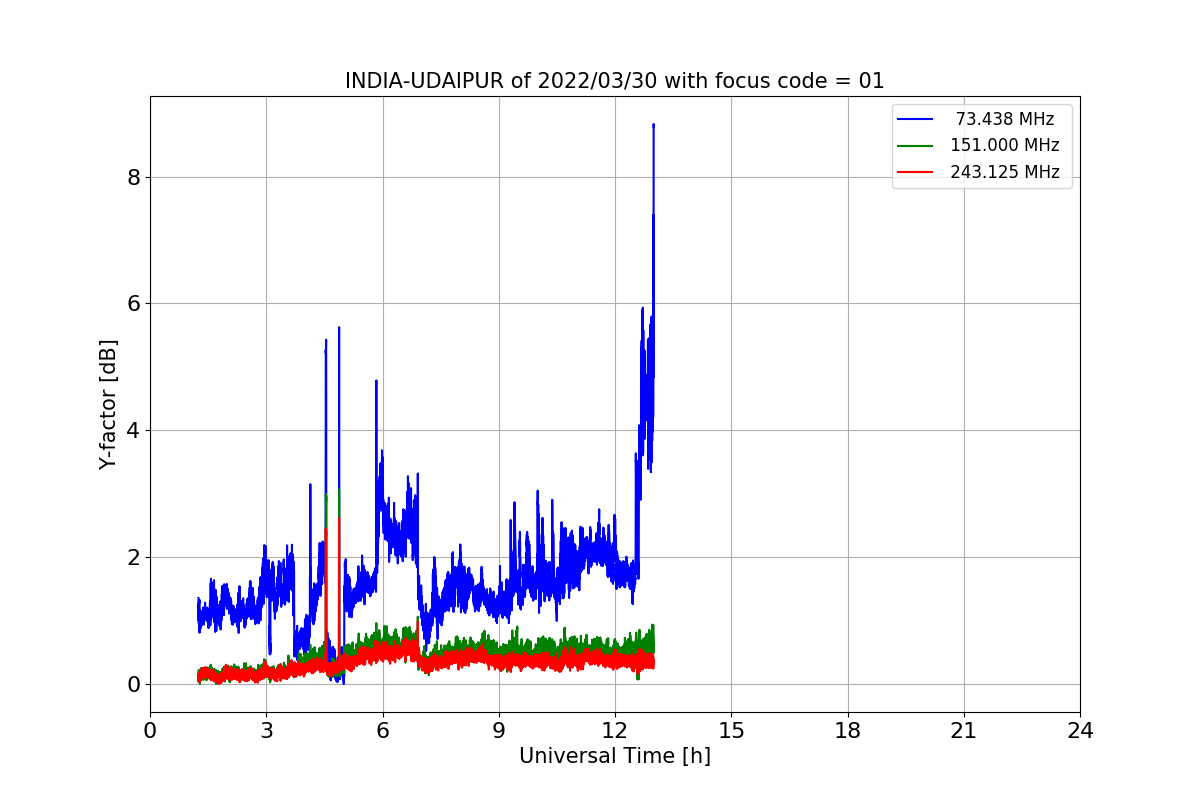Click x-axis tick label 21
This screenshot has width=1200, height=800.
point(964,731)
